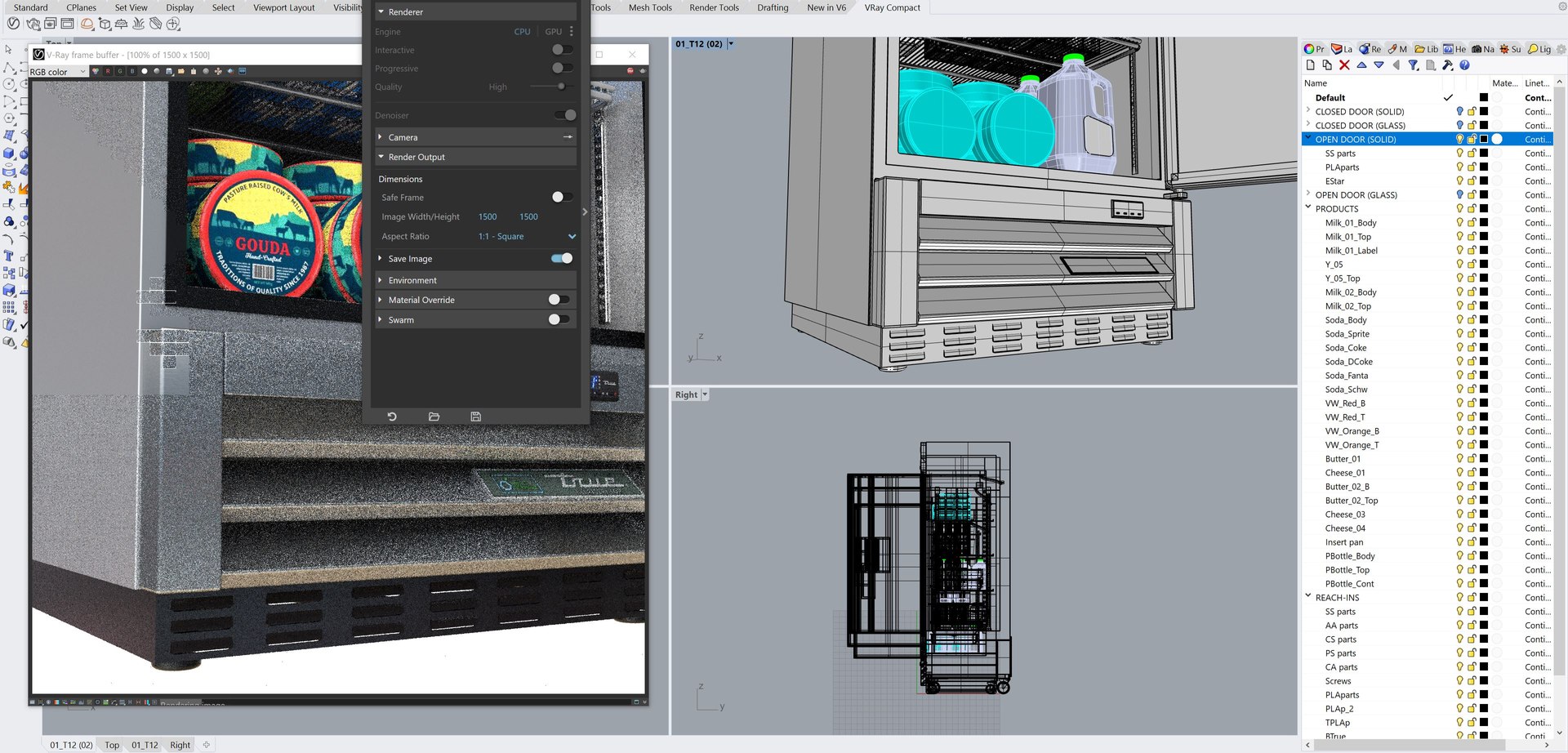The height and width of the screenshot is (753, 1568).
Task: Click the red X delete layer icon
Action: click(1344, 65)
